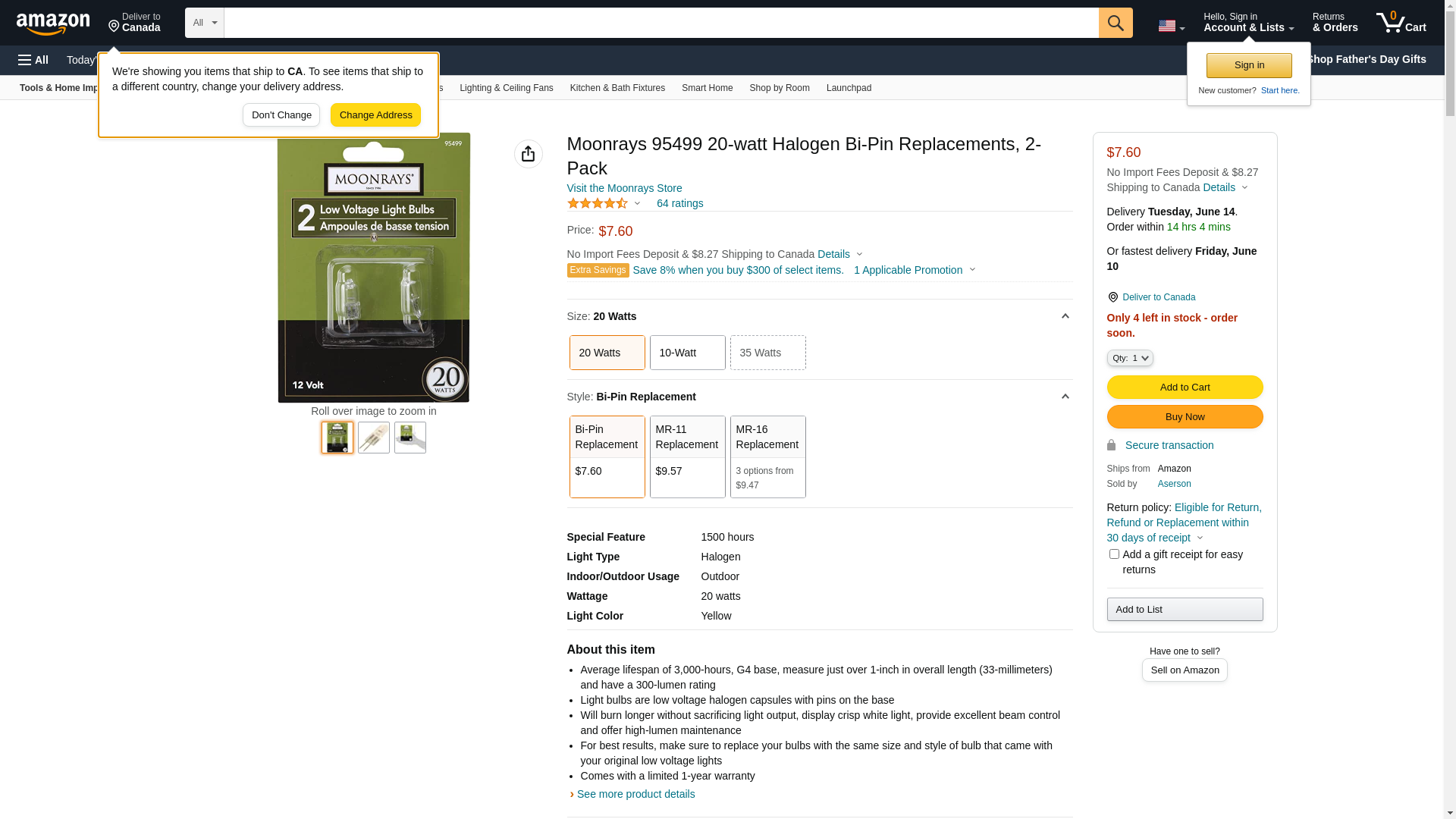The image size is (1456, 819).
Task: Click the Add to Cart button
Action: click(x=1184, y=388)
